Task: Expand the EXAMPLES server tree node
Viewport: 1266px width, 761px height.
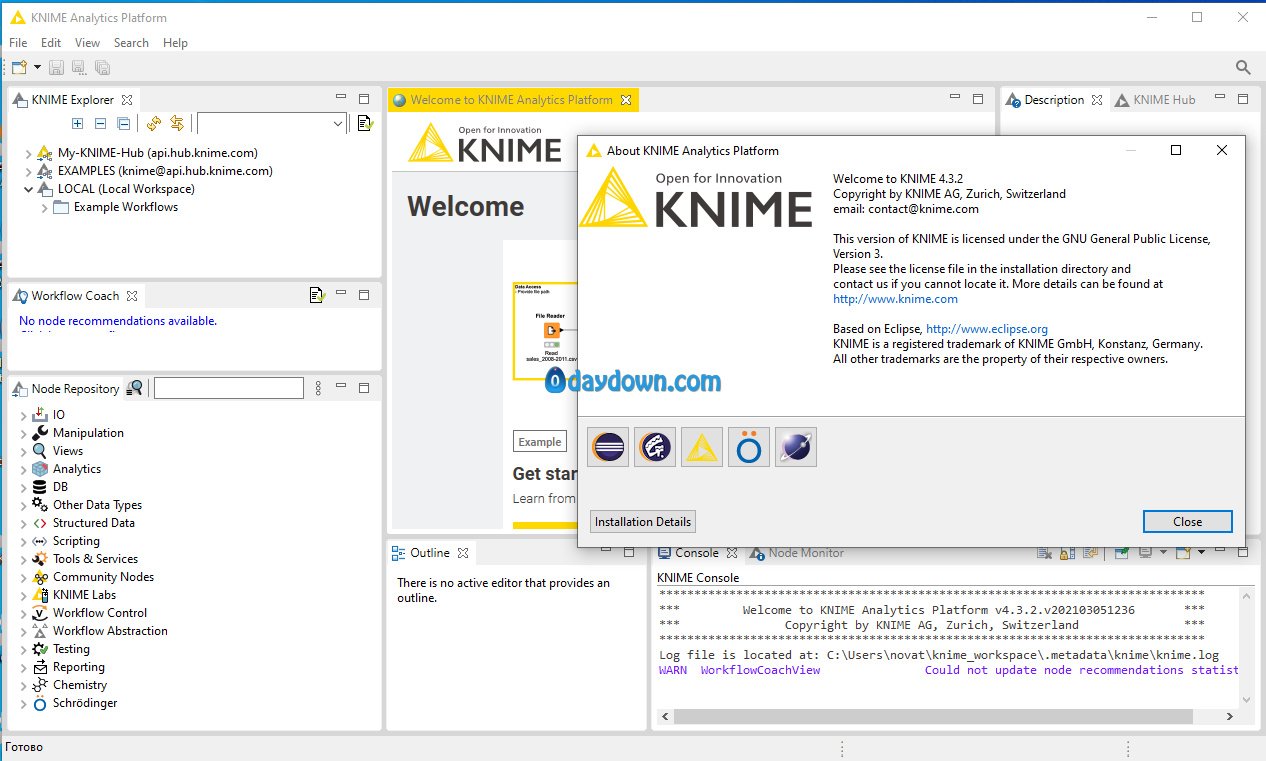Action: click(x=28, y=171)
